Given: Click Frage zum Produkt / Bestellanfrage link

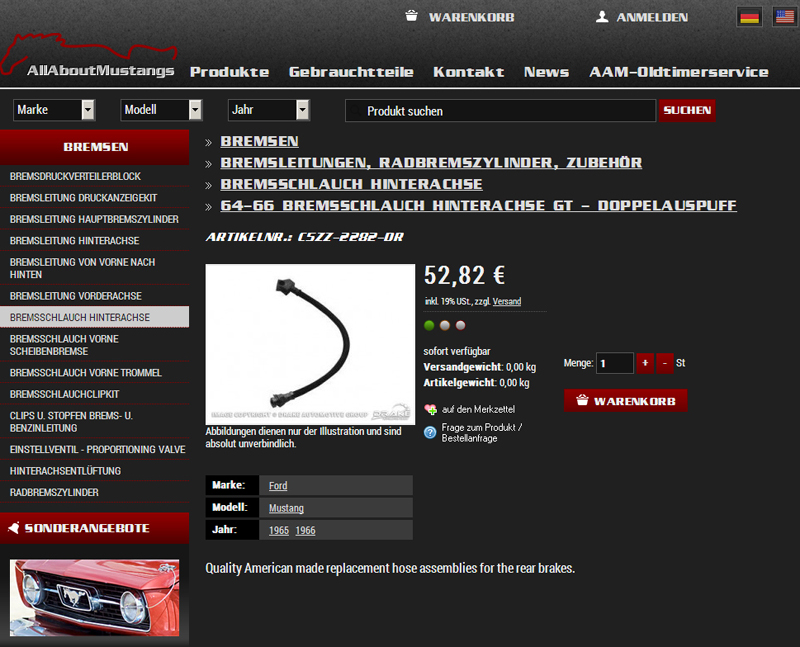Looking at the screenshot, I should (x=482, y=433).
